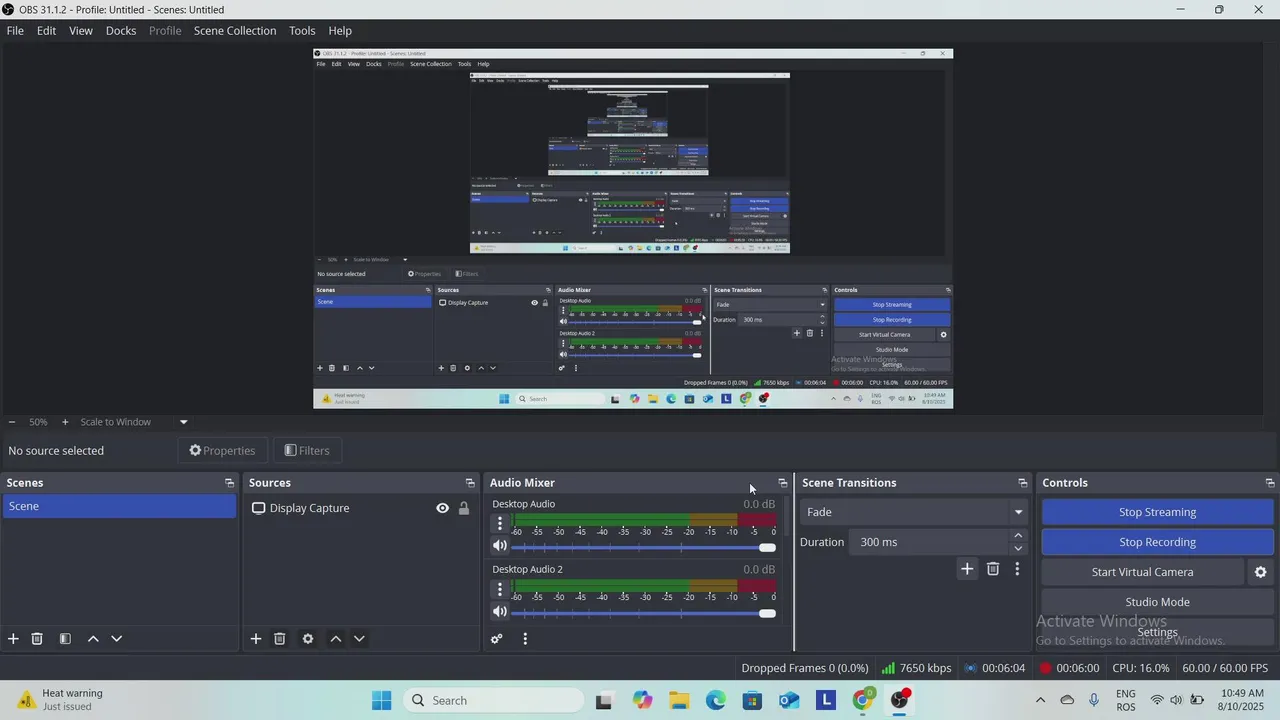This screenshot has height=720, width=1280.
Task: Open Scale to Window dropdown arrow
Action: coord(183,422)
